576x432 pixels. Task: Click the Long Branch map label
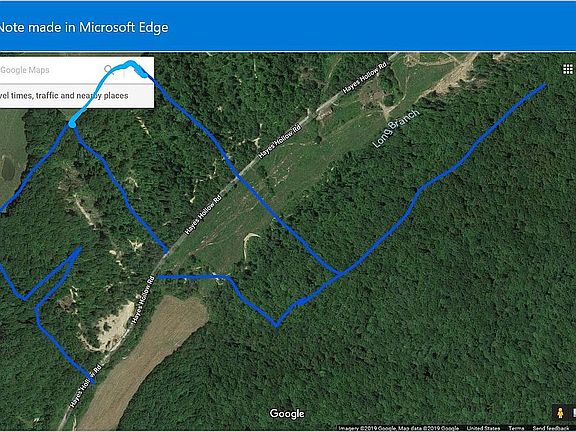click(396, 129)
